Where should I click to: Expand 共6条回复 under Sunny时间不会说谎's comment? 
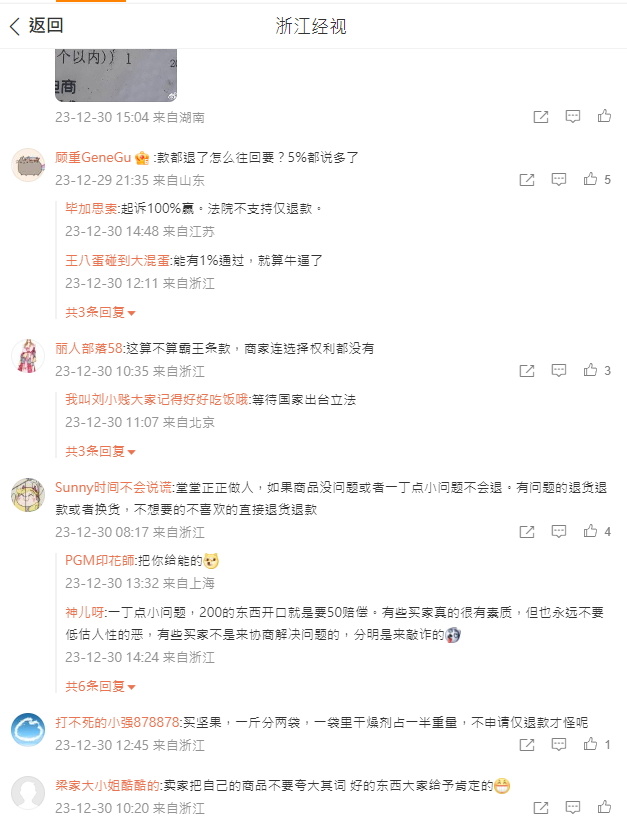(101, 687)
